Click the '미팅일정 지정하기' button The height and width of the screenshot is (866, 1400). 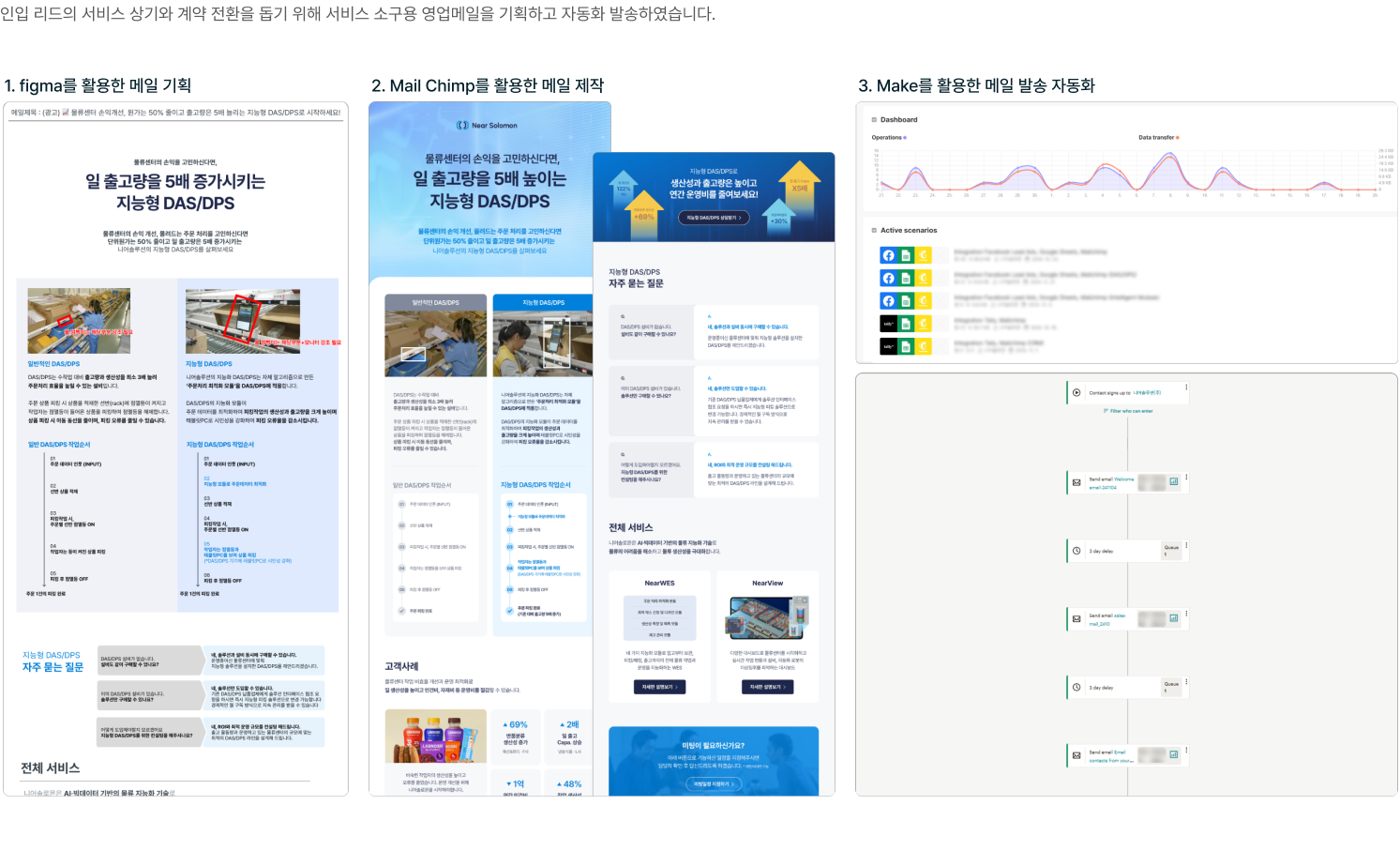coord(714,783)
